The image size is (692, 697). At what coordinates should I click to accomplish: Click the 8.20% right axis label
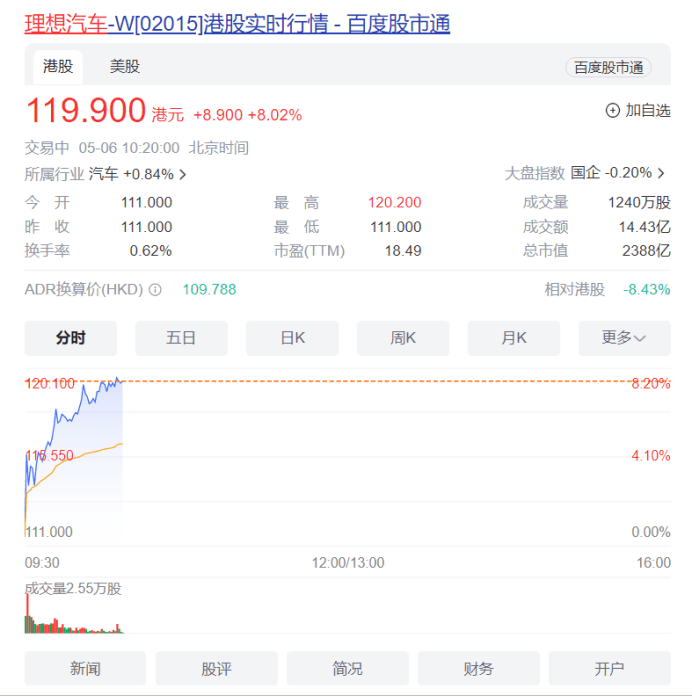click(x=651, y=383)
